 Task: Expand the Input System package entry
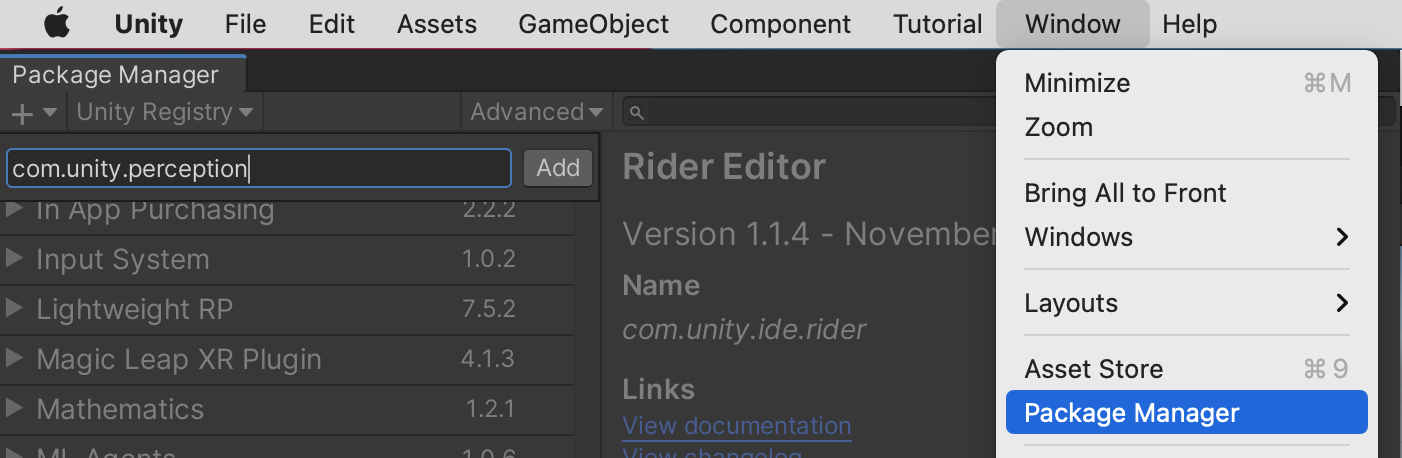point(14,259)
